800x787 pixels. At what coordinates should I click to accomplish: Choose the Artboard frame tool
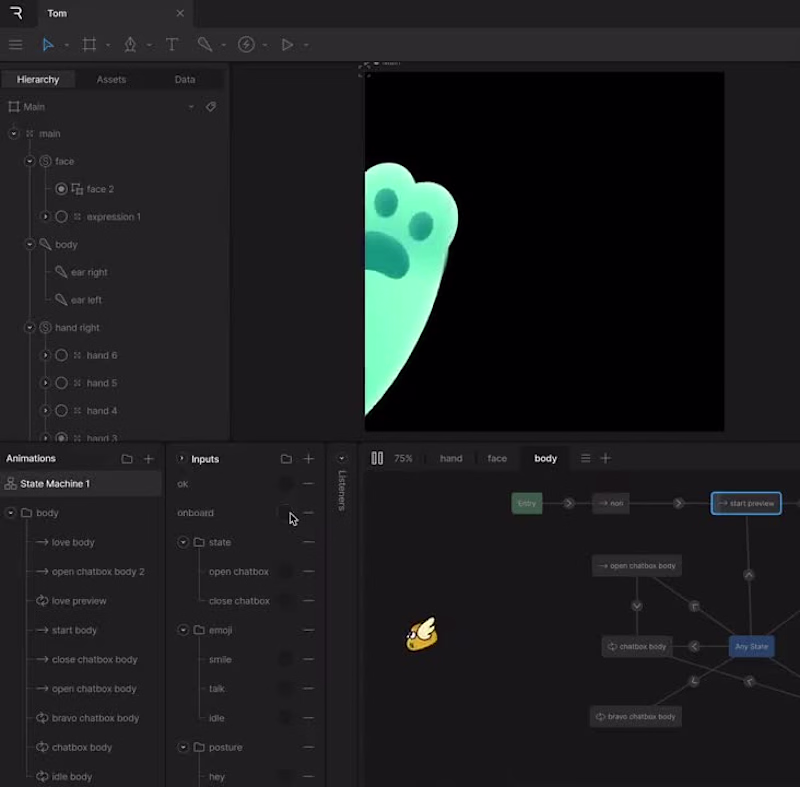[89, 45]
